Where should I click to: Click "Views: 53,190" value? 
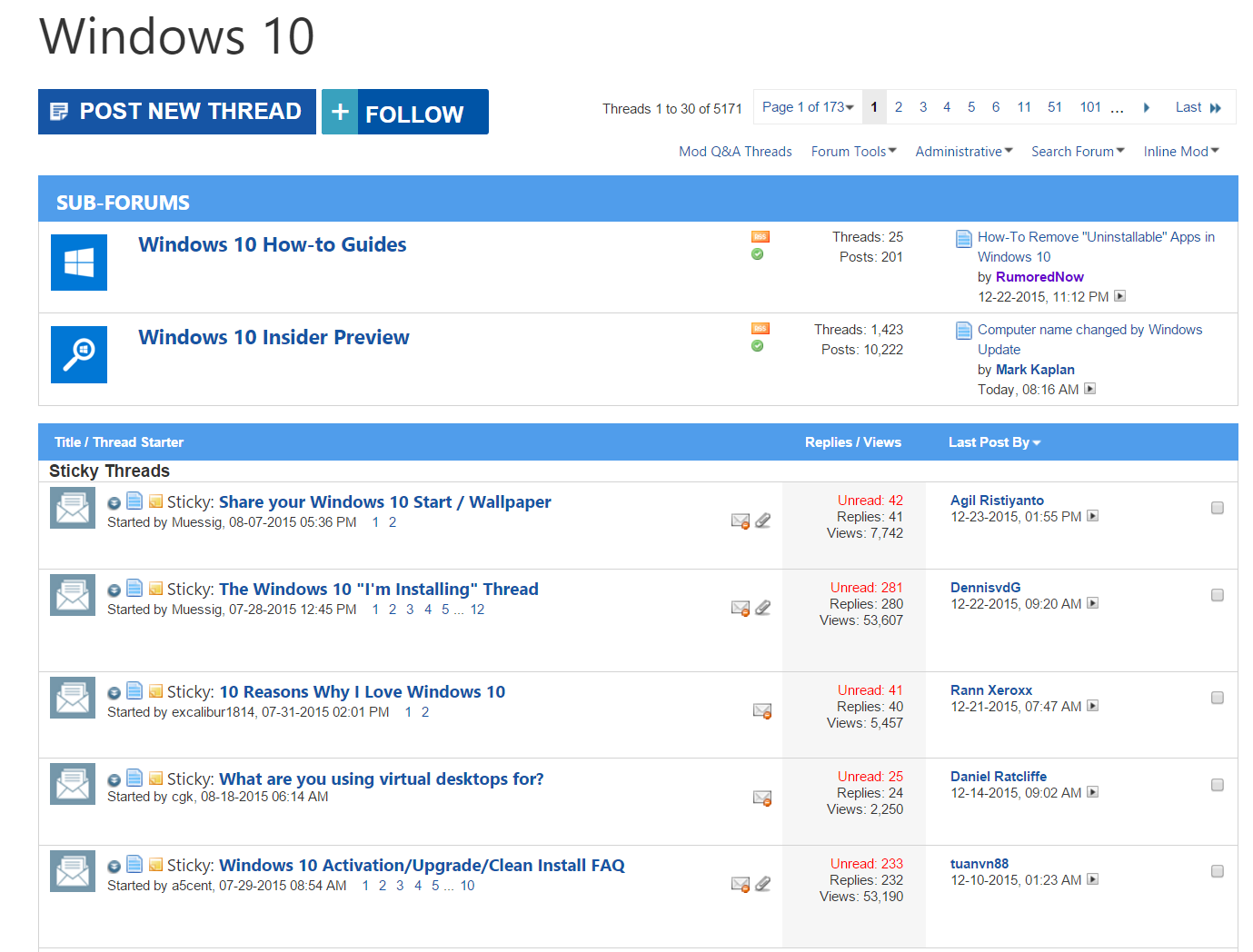(861, 897)
